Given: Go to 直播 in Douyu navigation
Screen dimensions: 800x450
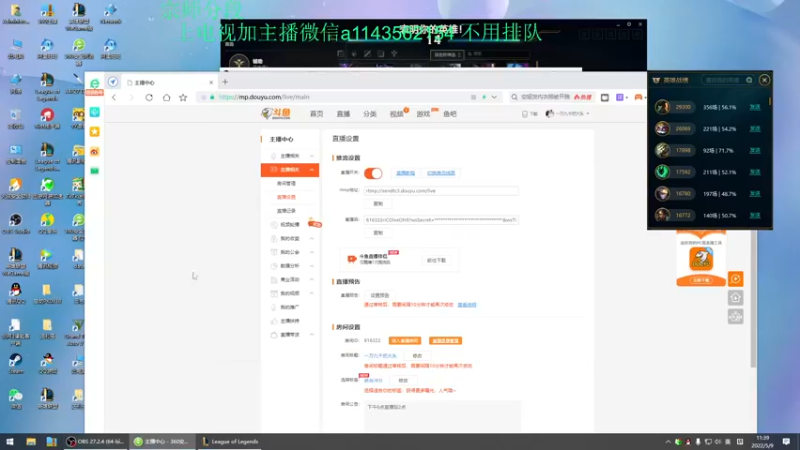Looking at the screenshot, I should (x=343, y=114).
